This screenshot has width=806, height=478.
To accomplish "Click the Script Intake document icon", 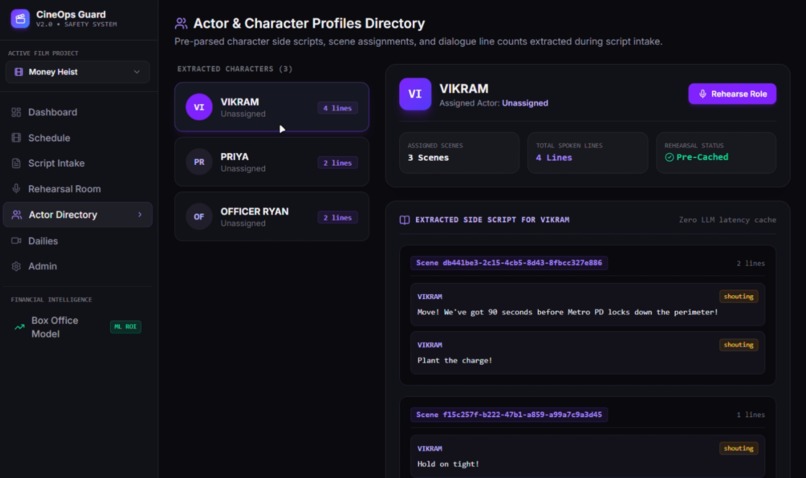I will point(16,163).
